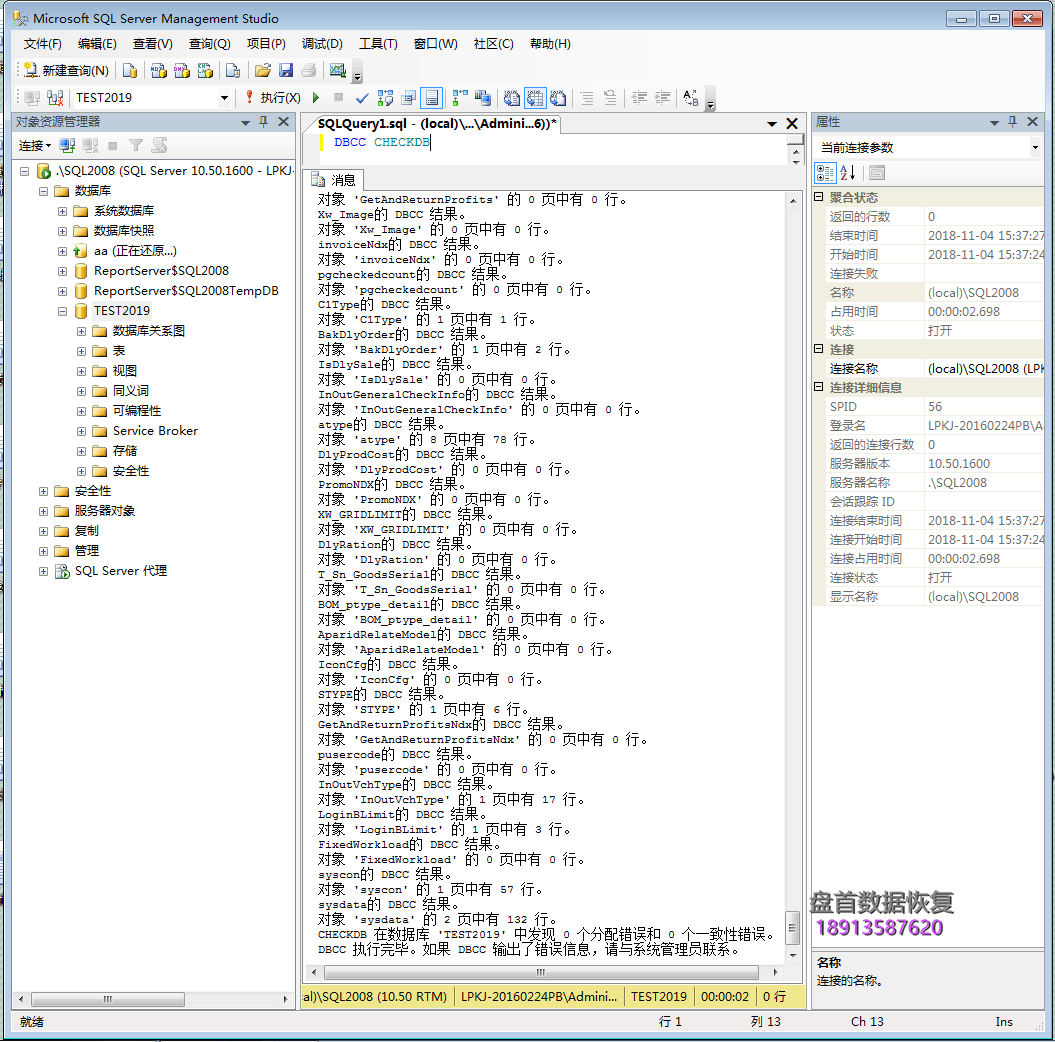Open the 查询(Q) menu

click(209, 44)
